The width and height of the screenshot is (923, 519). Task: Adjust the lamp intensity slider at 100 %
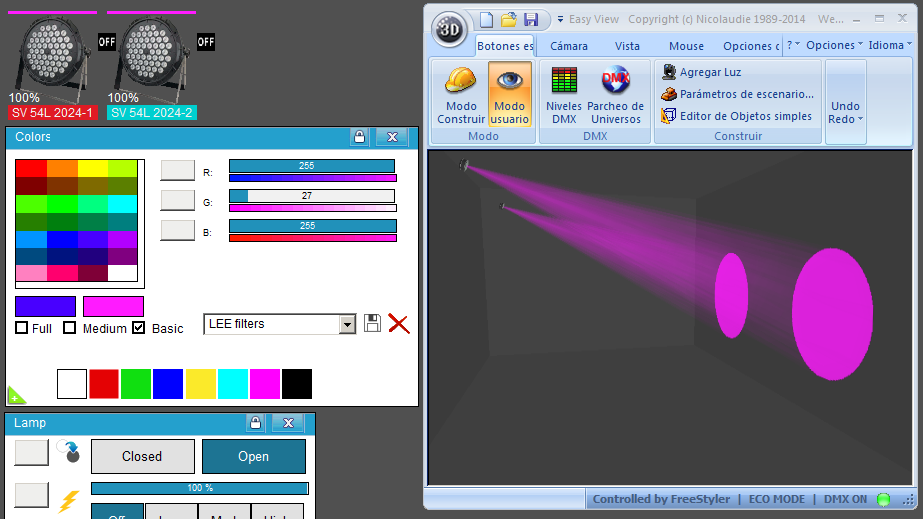pos(200,488)
